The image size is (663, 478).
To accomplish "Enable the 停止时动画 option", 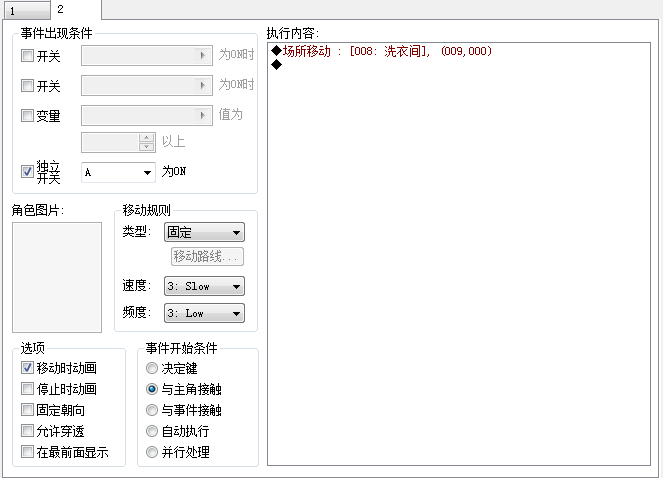I will pos(27,389).
